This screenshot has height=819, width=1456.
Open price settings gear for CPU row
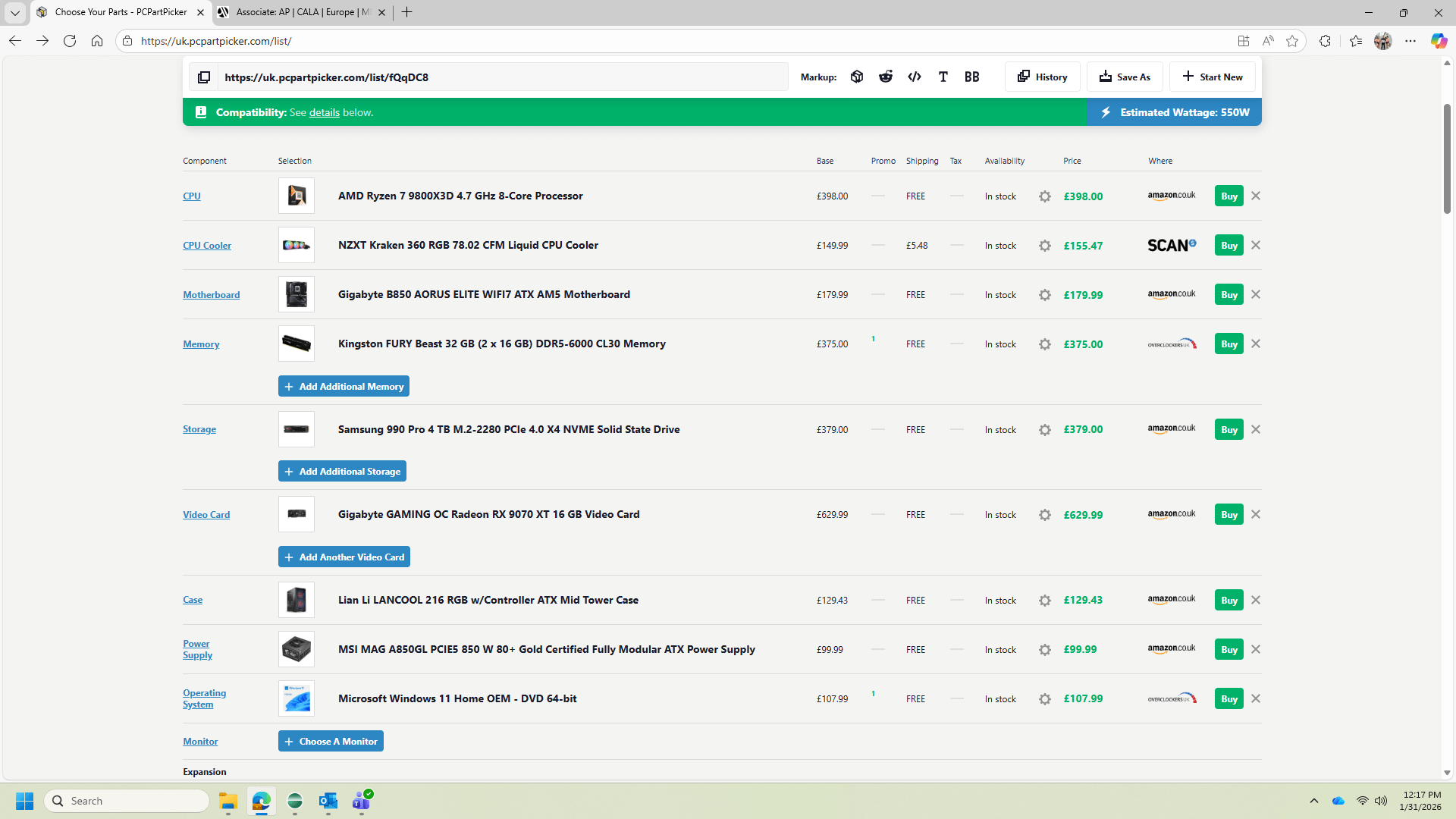1045,196
